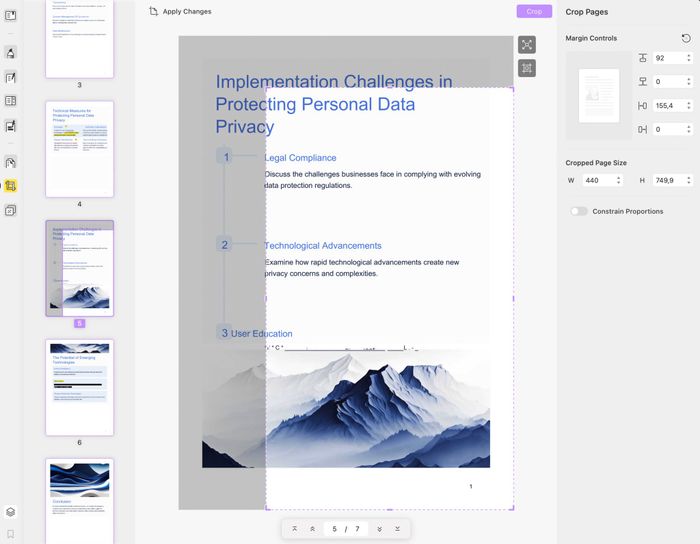The height and width of the screenshot is (544, 700).
Task: Go to the next page arrow
Action: [x=379, y=528]
